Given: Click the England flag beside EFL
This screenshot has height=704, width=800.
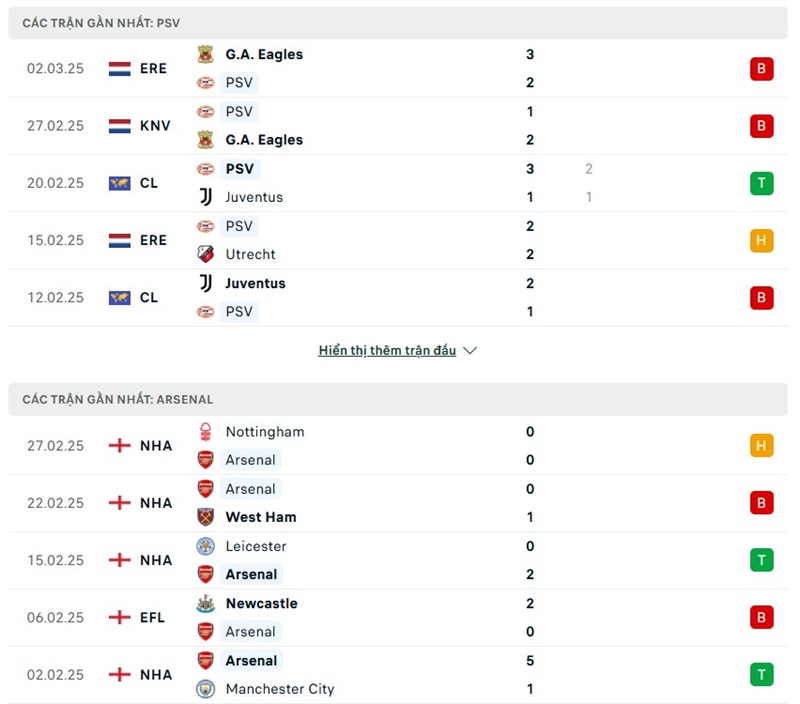Looking at the screenshot, I should [120, 617].
